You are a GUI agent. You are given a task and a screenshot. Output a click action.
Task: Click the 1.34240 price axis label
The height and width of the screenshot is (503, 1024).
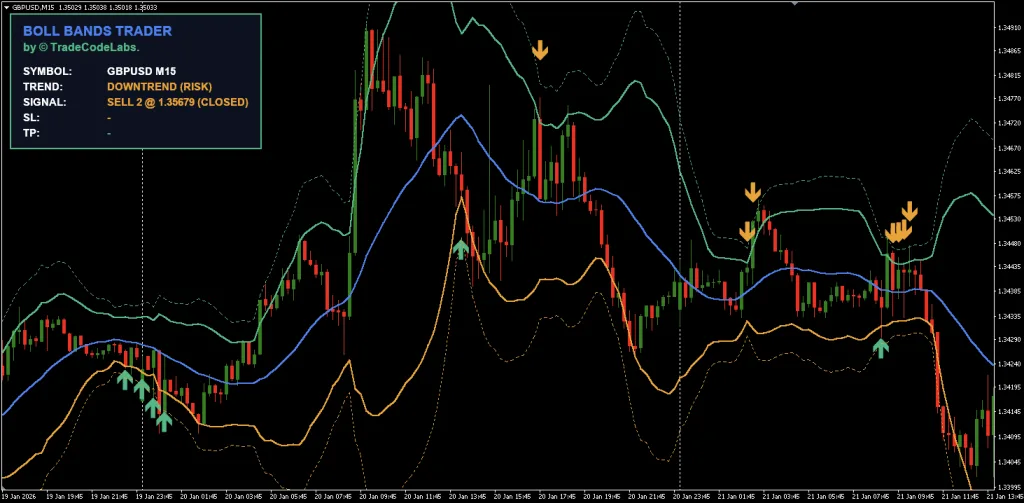(x=1010, y=364)
